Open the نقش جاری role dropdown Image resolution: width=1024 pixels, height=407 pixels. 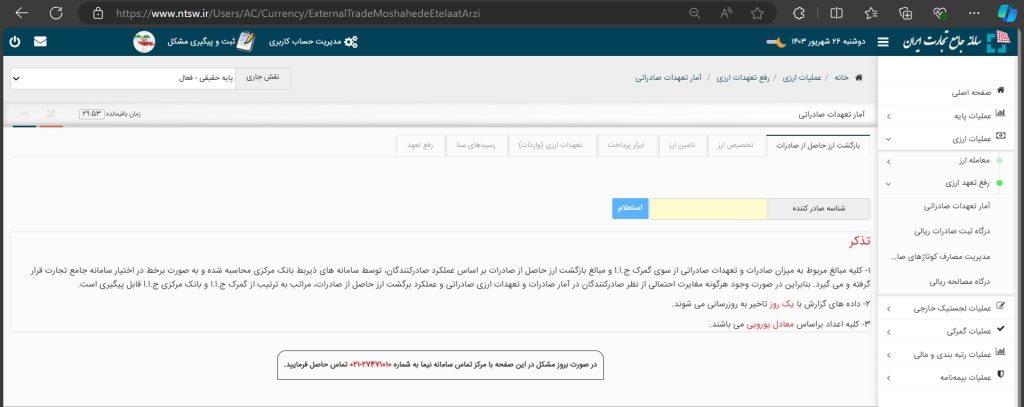point(123,78)
